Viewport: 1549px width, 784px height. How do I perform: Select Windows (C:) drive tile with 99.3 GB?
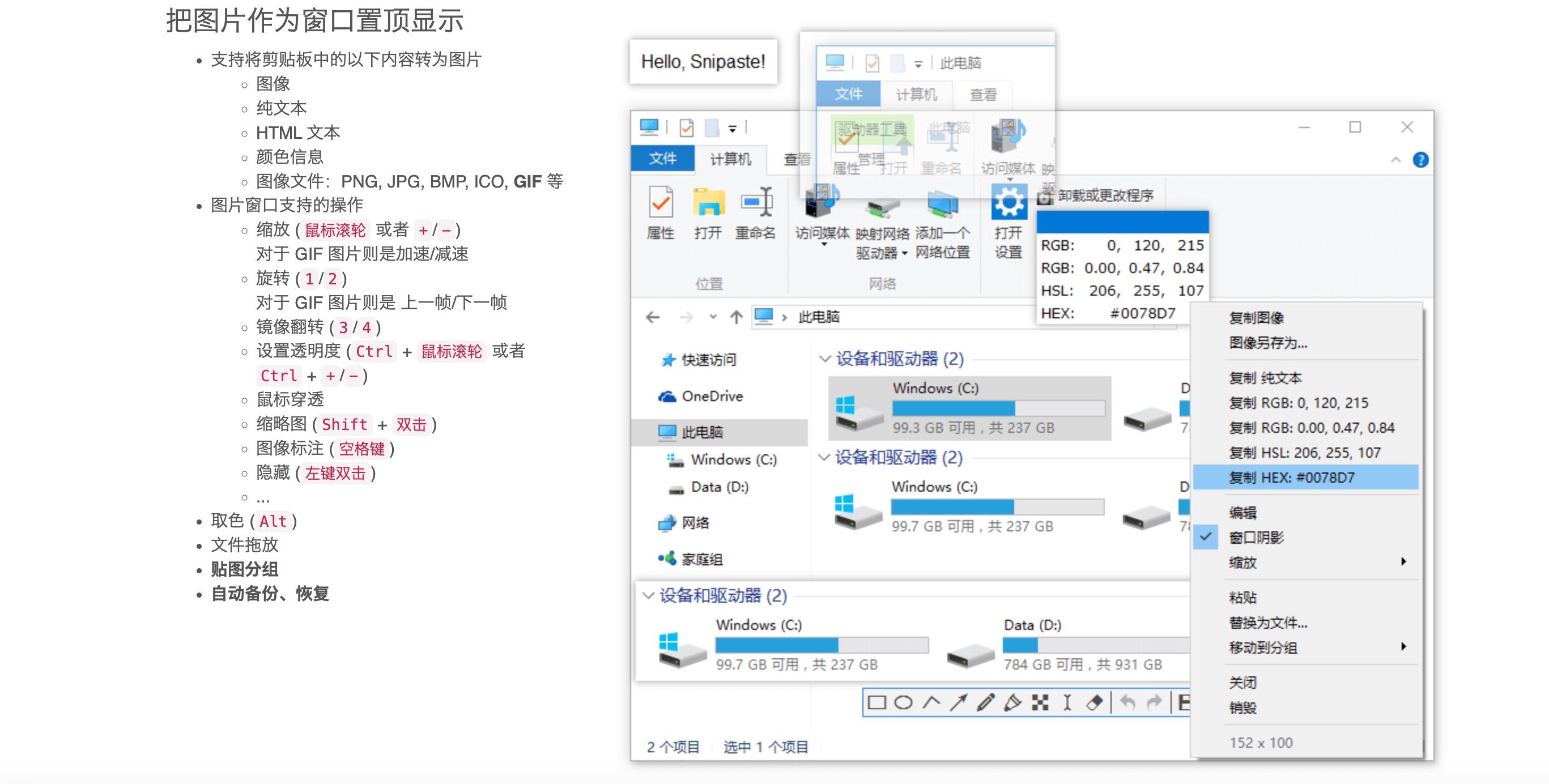[x=969, y=408]
